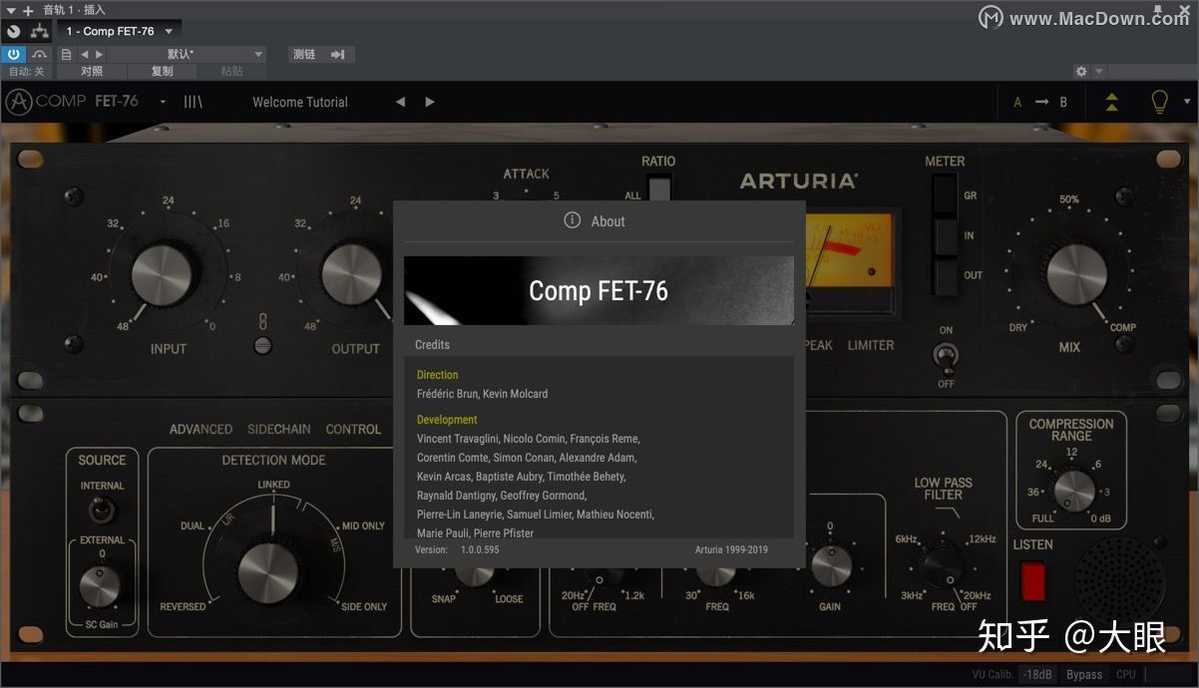The image size is (1199, 688).
Task: Open the tutorial dropdown arrow beside lightbulb
Action: 1187,102
